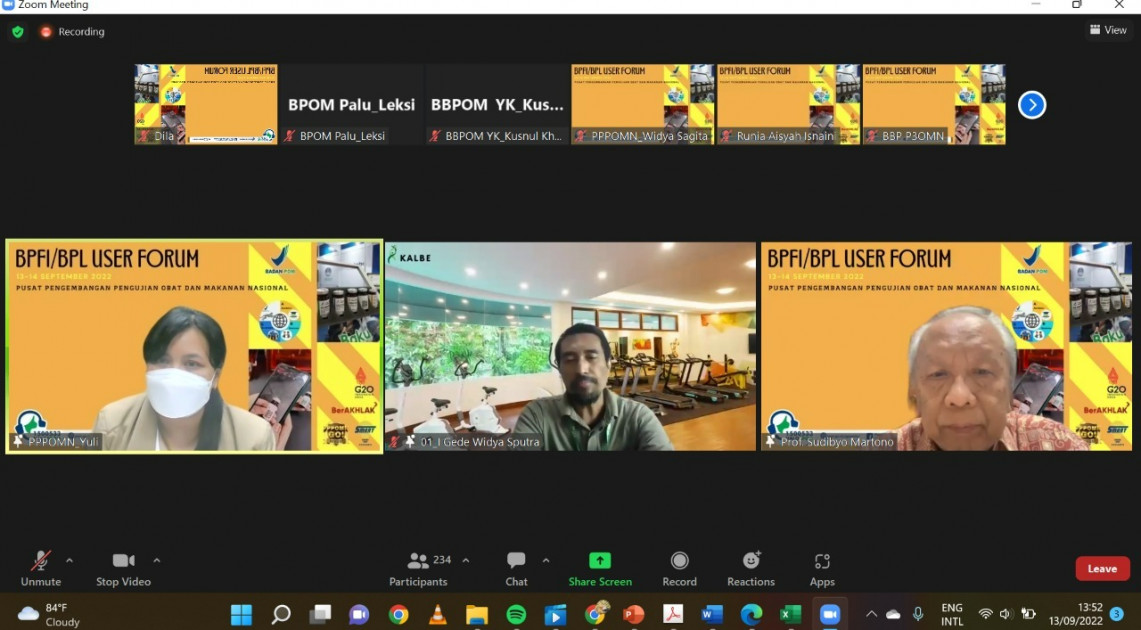Expand audio options arrow beside Unmute
This screenshot has width=1141, height=630.
(x=69, y=560)
